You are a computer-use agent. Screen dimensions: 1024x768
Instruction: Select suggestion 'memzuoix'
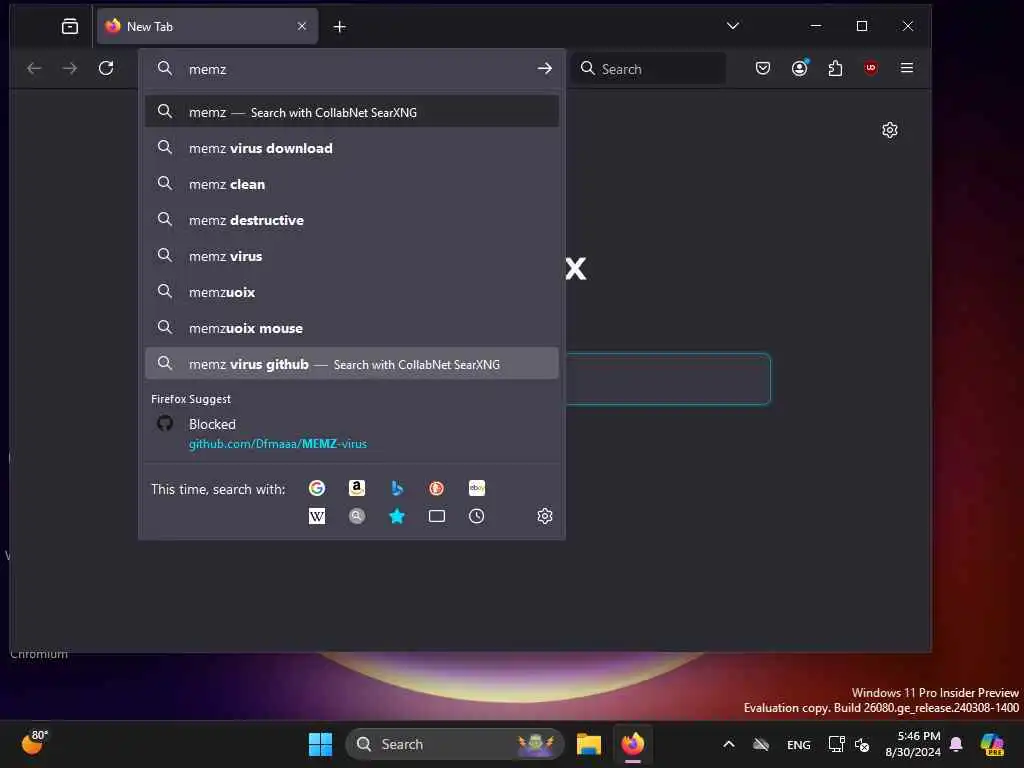351,292
